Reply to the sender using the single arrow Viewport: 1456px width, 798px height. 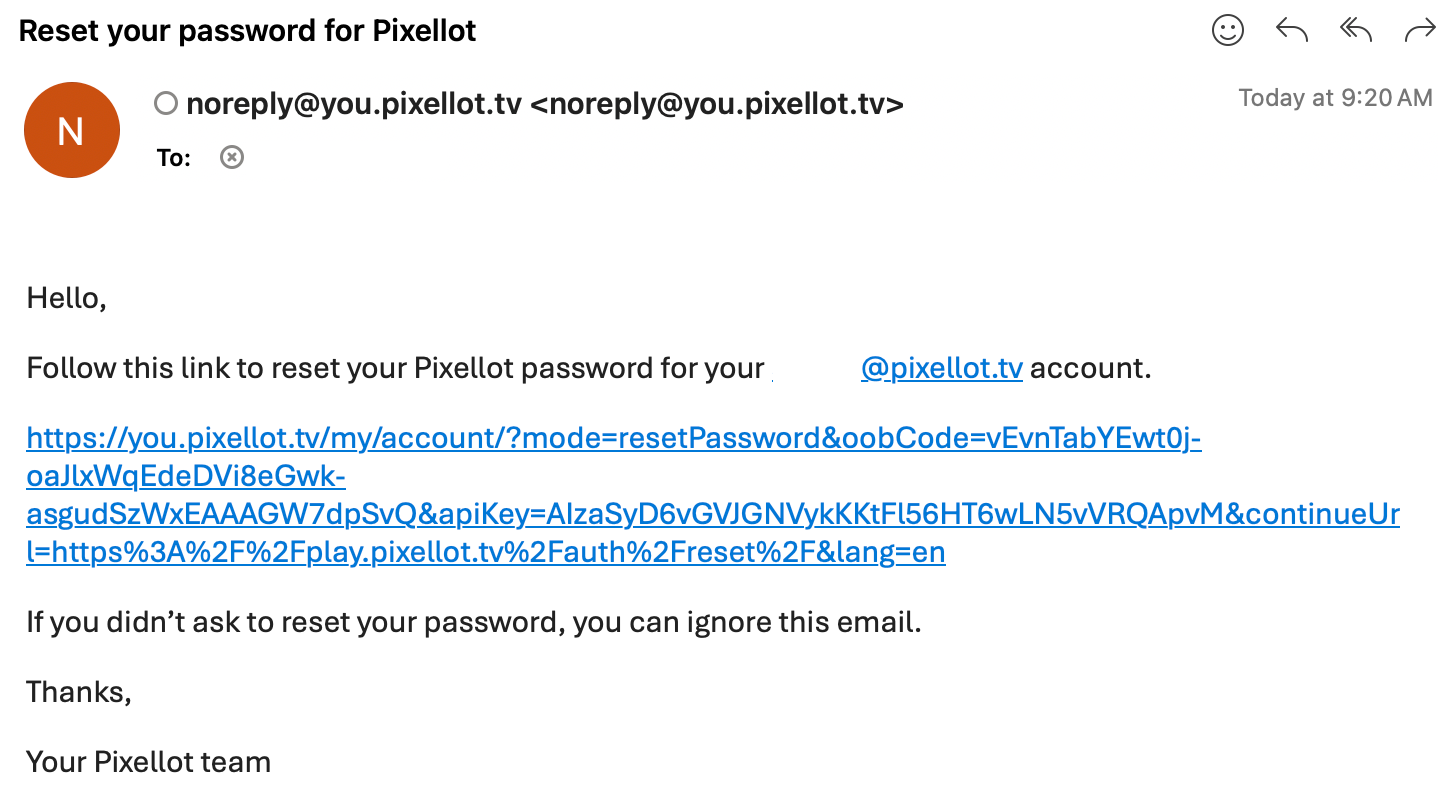[x=1292, y=31]
